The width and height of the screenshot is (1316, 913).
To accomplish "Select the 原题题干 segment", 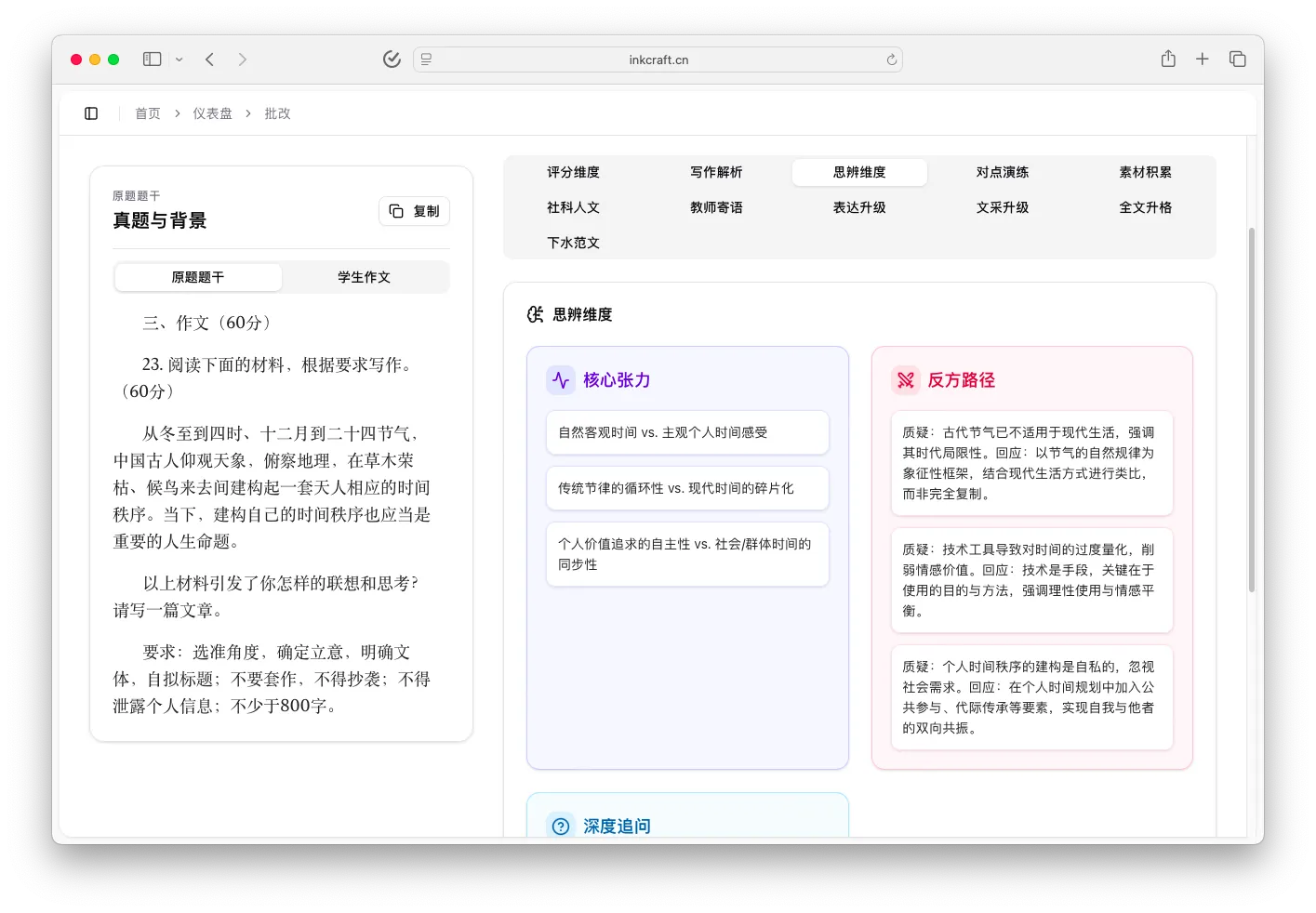I will coord(197,276).
